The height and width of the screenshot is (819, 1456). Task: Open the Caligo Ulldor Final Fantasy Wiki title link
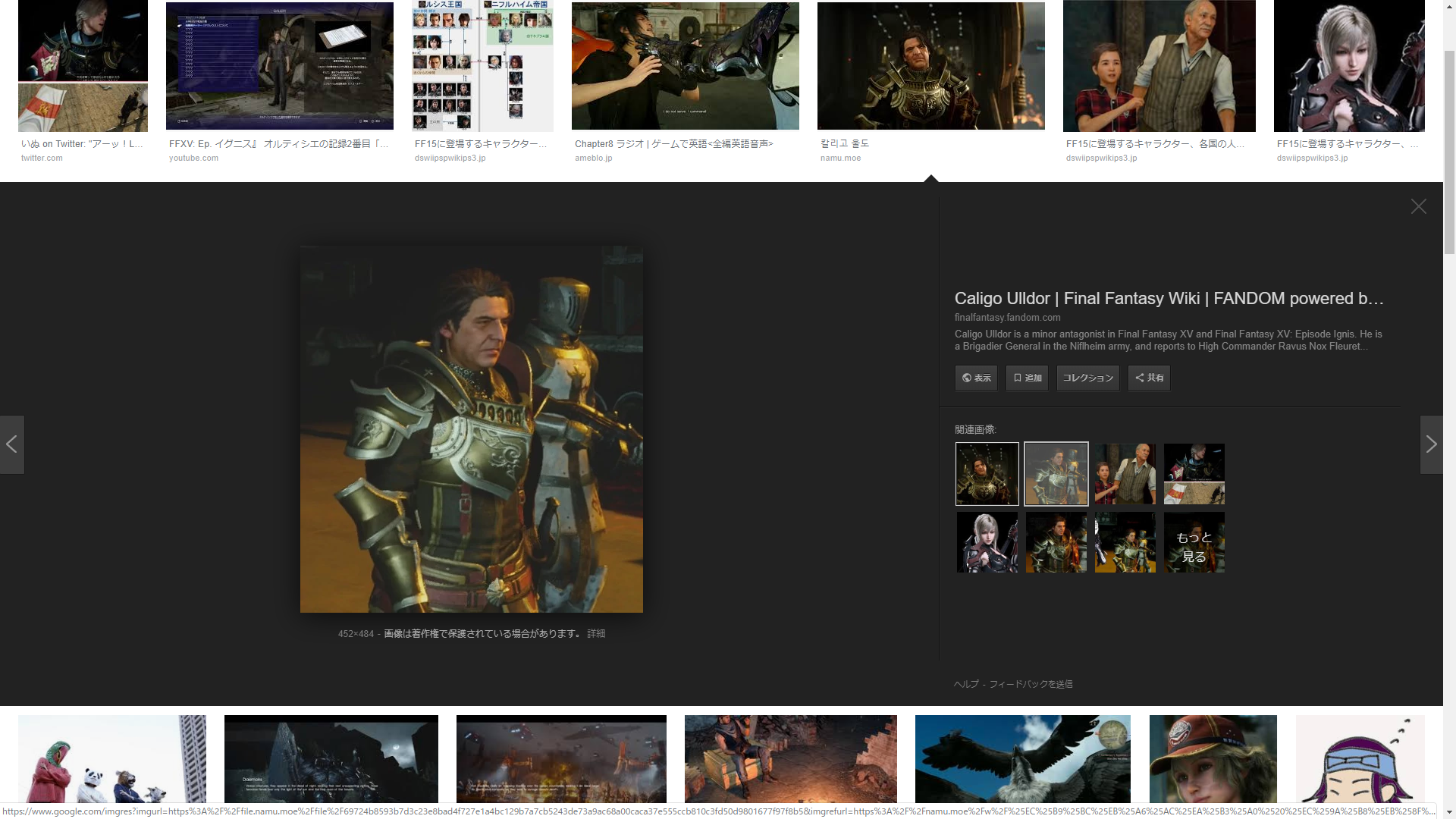click(1169, 298)
